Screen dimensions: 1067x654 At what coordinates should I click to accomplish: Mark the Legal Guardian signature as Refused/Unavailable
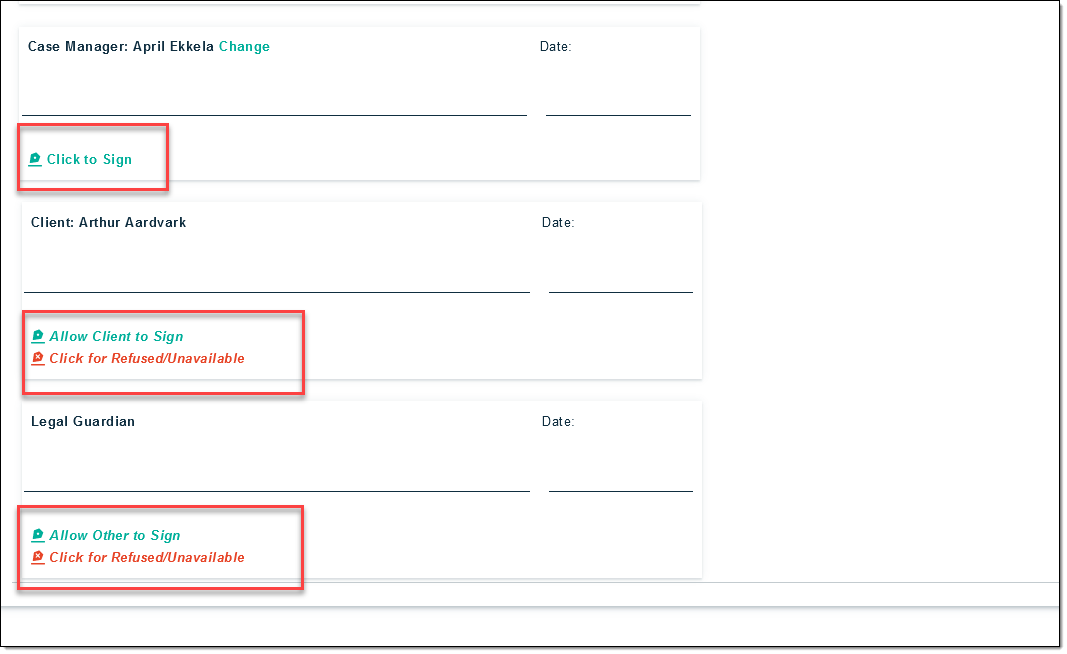tap(146, 558)
